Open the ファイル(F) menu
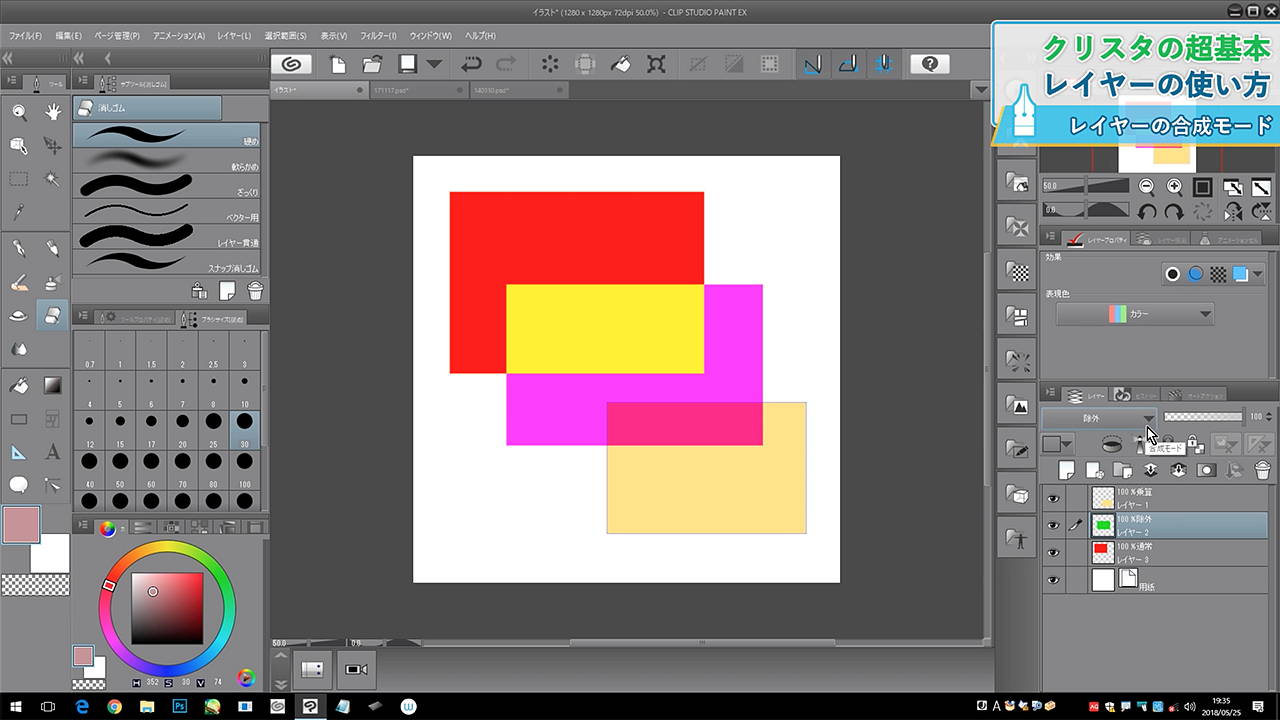 26,36
